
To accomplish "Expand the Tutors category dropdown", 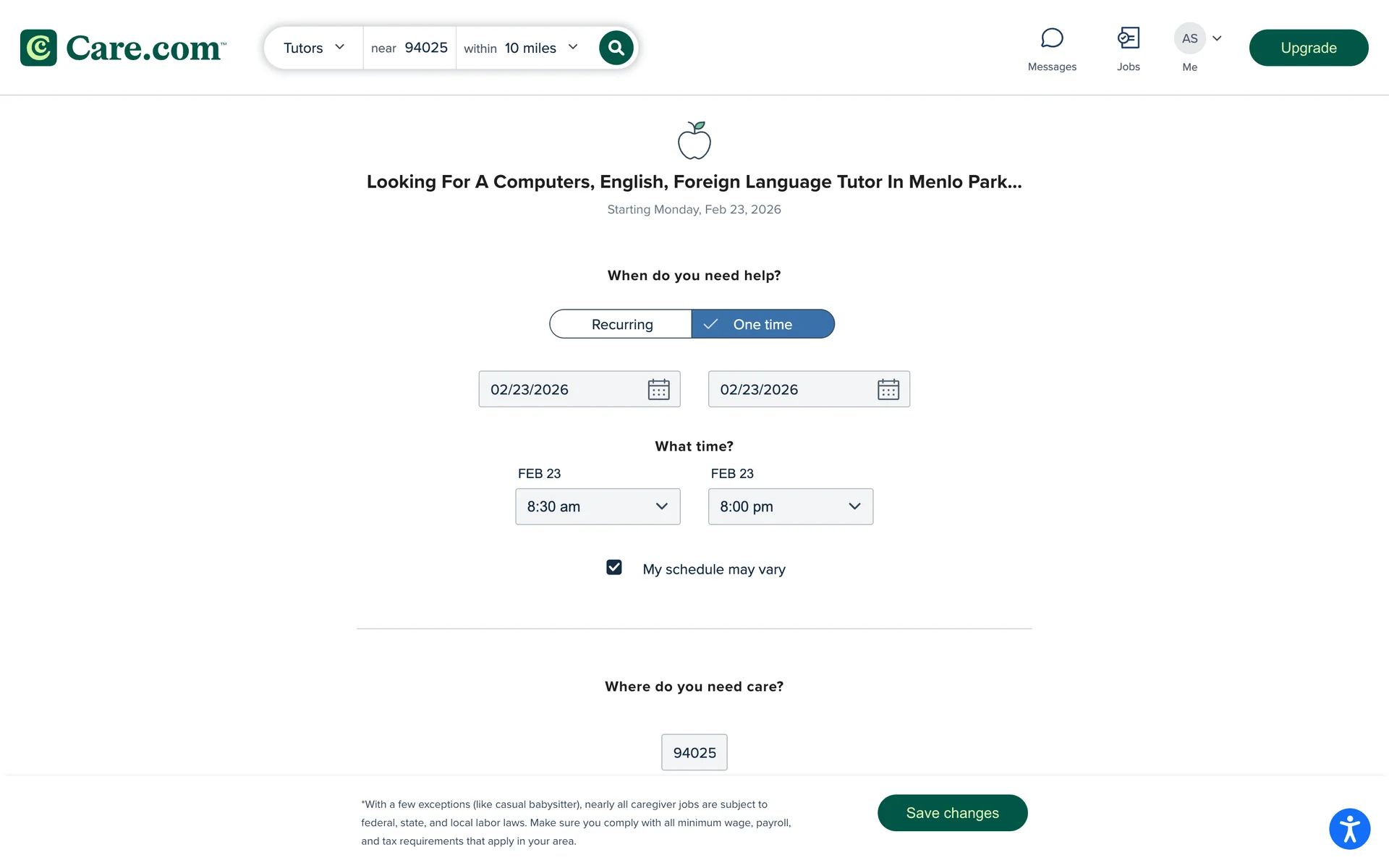I will point(314,48).
